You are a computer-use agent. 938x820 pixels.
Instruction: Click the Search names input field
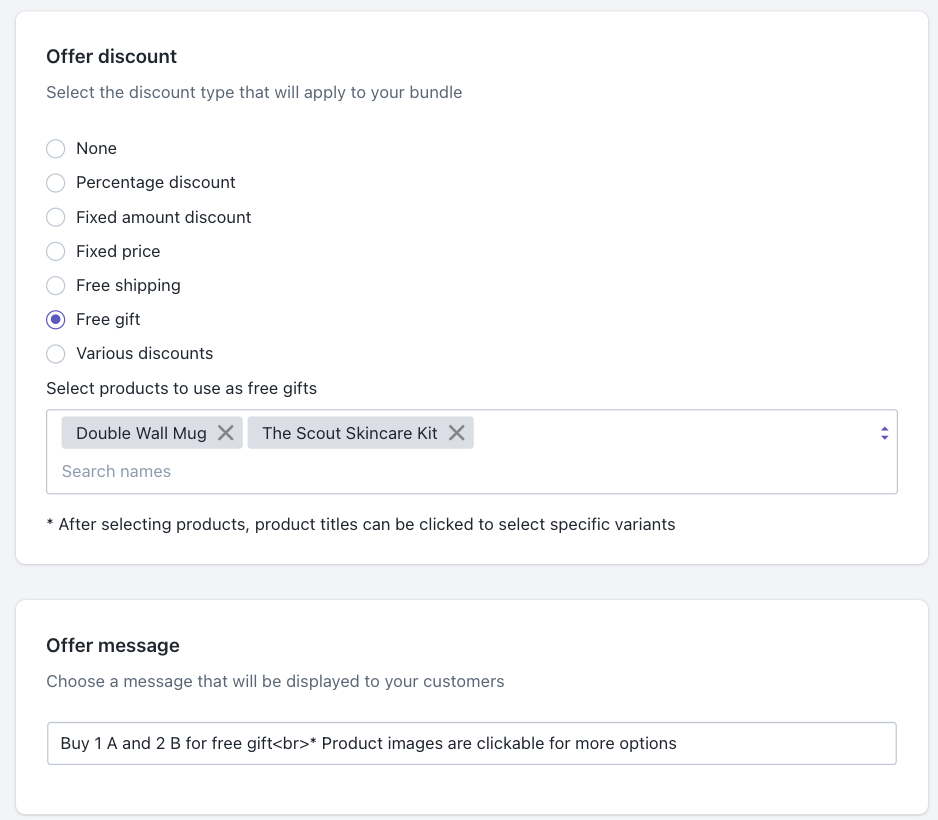[400, 471]
